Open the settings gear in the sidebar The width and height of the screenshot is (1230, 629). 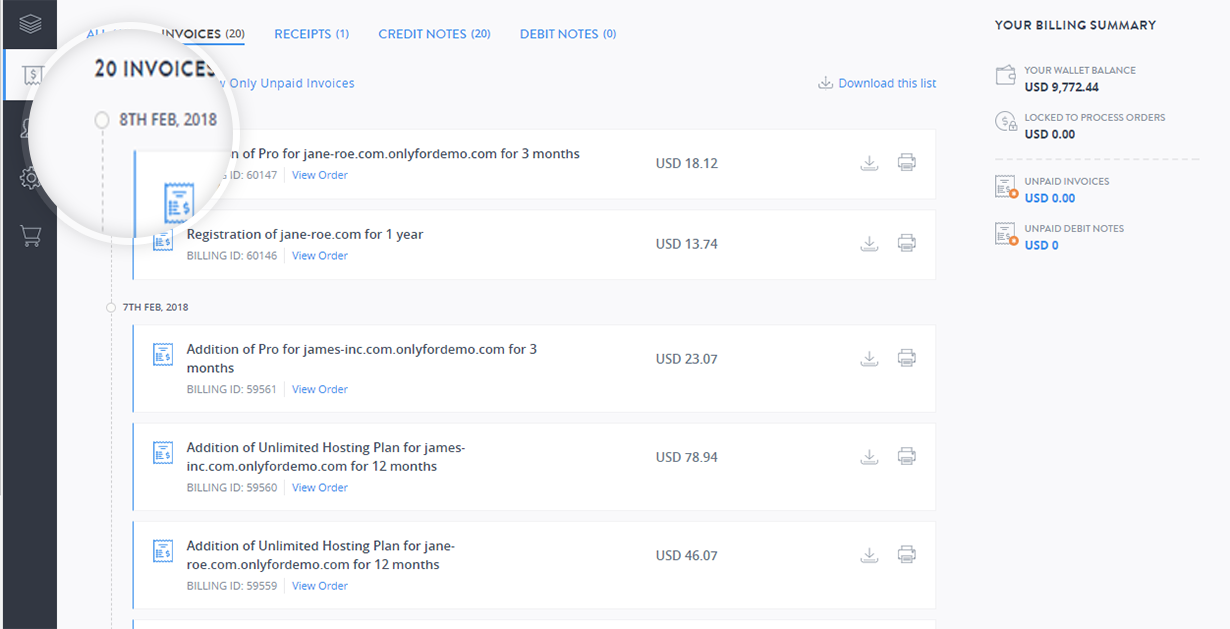30,179
